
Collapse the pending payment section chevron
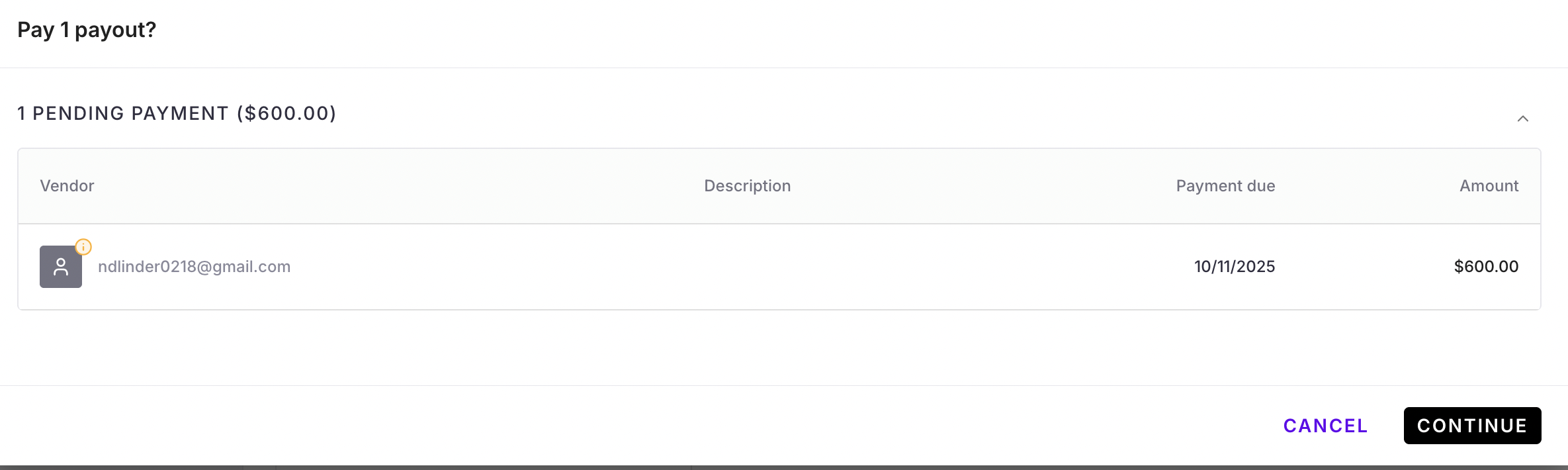coord(1522,118)
